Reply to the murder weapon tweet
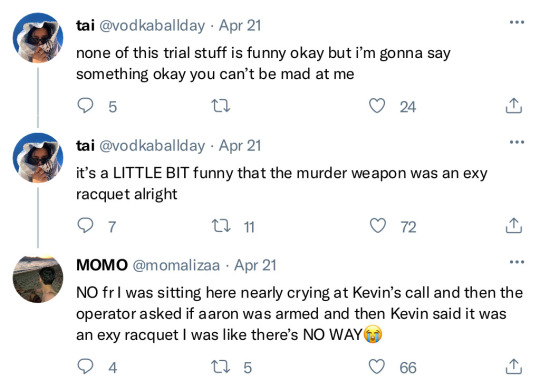Screen dimensions: 540x390 coord(85,226)
